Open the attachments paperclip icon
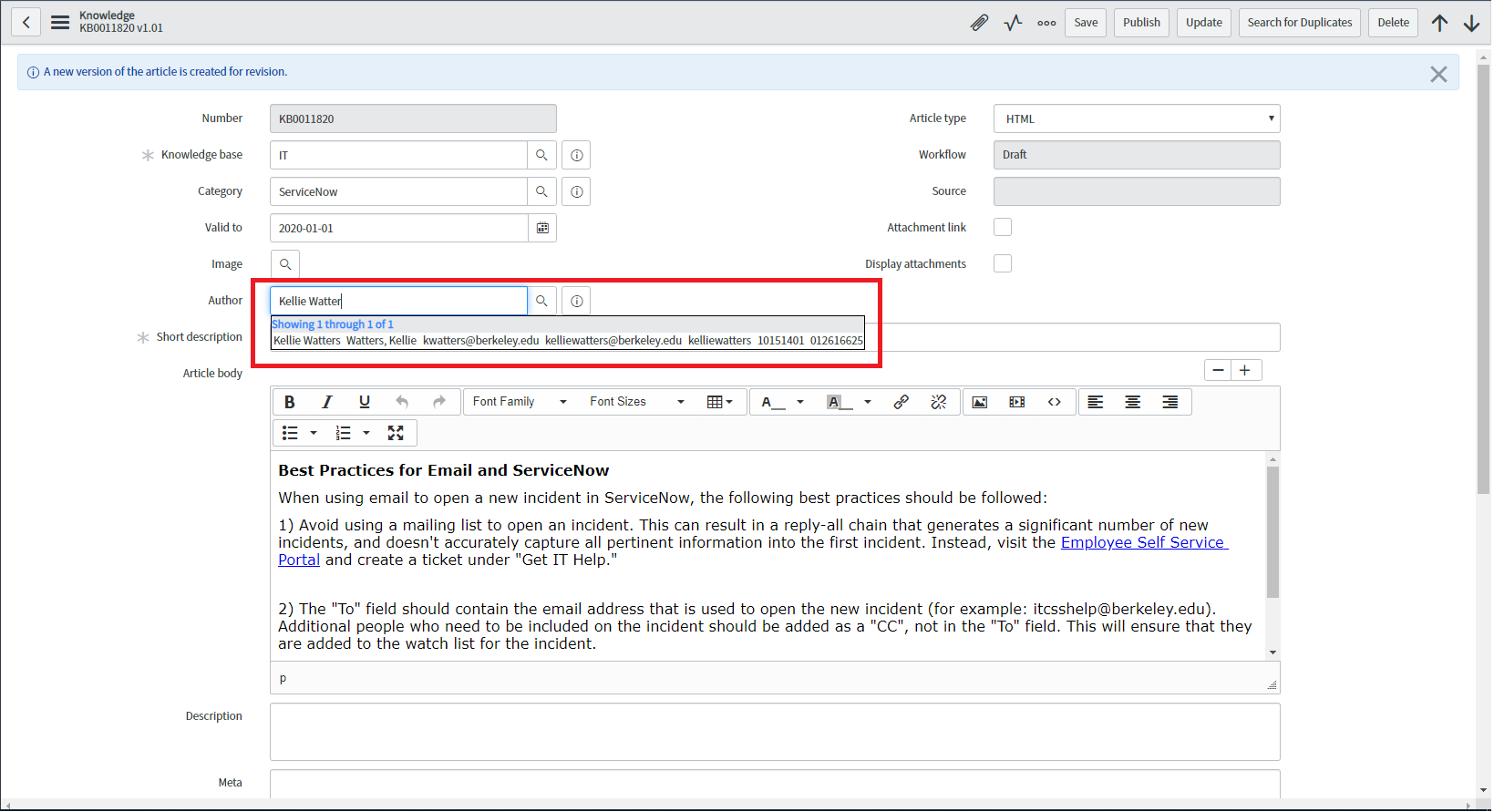Image resolution: width=1494 pixels, height=812 pixels. pos(979,23)
